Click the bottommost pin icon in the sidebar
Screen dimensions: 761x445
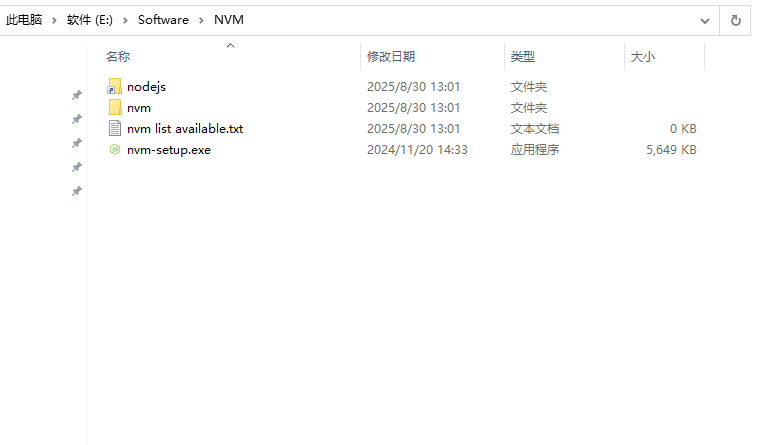tap(76, 191)
